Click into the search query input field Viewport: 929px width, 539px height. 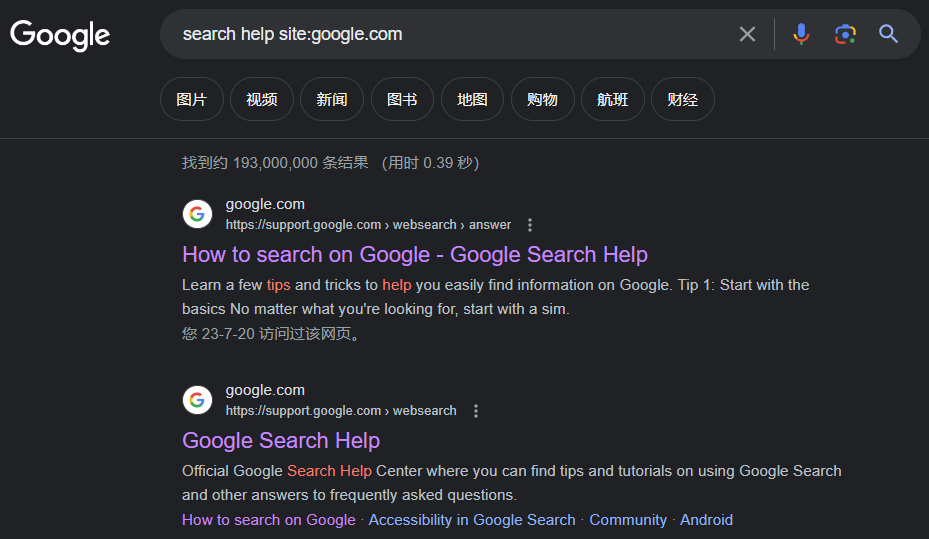pyautogui.click(x=450, y=34)
